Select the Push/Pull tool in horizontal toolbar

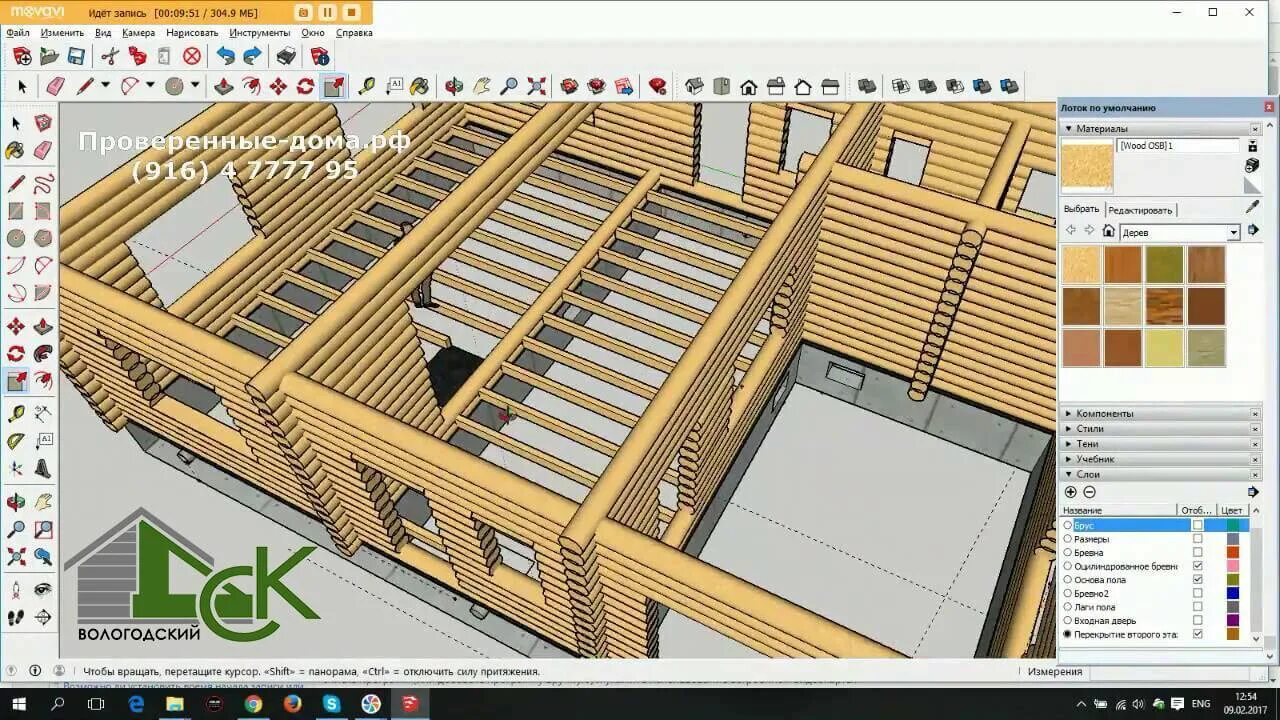(x=224, y=86)
